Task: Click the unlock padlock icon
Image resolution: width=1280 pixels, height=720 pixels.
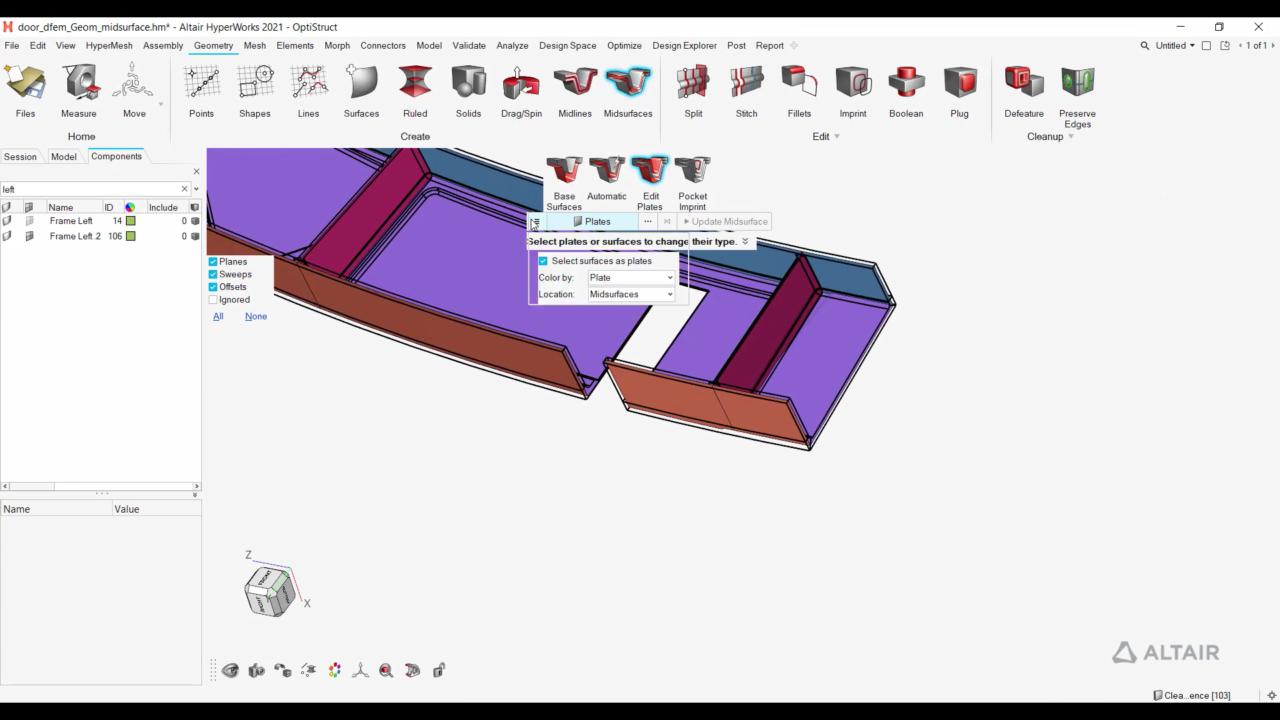Action: click(x=439, y=670)
